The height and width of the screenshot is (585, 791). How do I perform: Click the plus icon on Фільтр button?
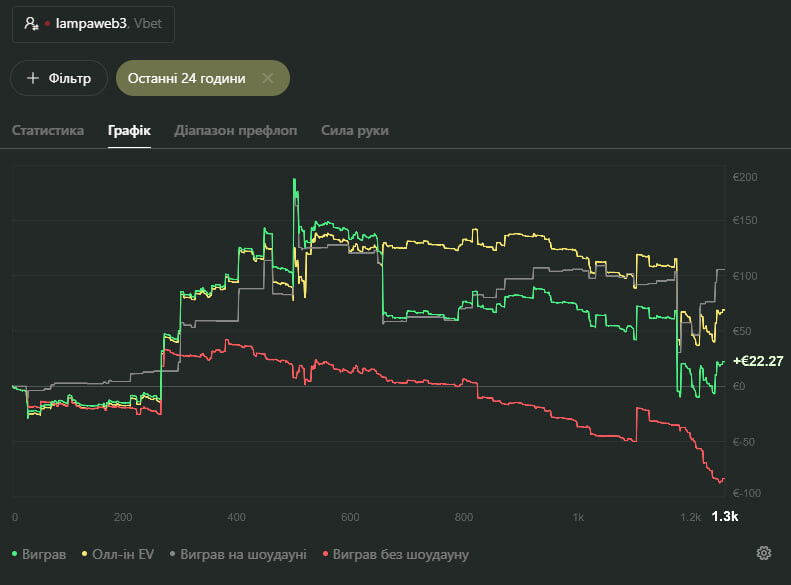point(33,78)
